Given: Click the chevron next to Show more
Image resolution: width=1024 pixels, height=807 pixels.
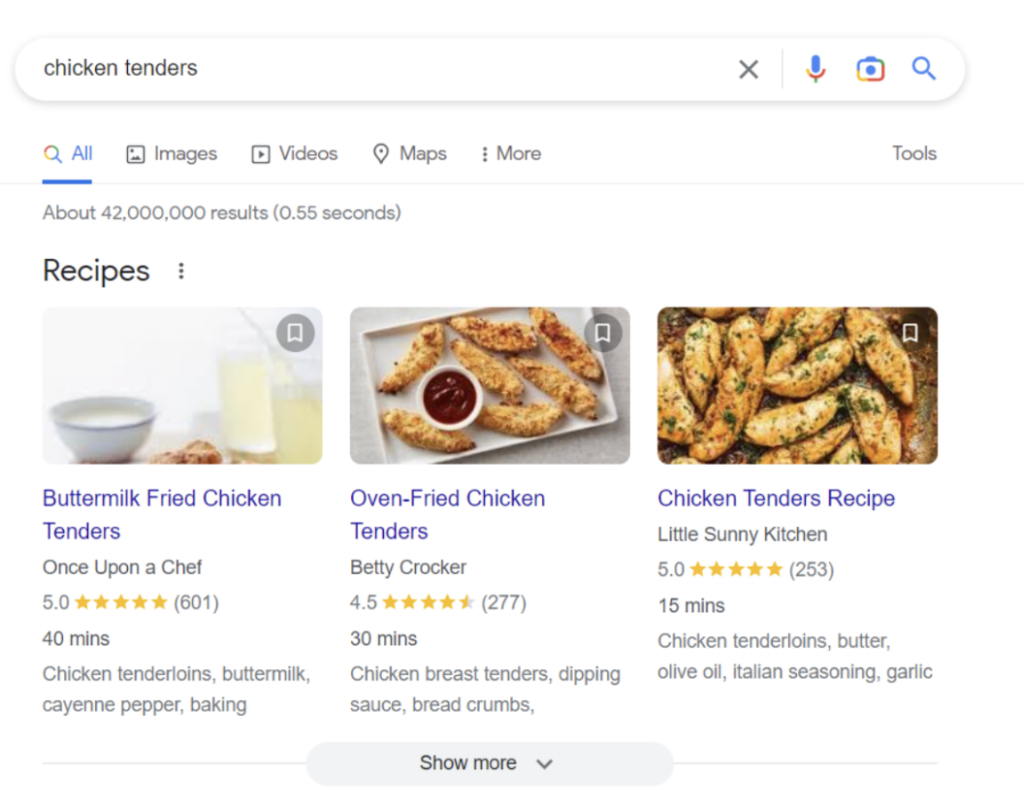Looking at the screenshot, I should (545, 763).
